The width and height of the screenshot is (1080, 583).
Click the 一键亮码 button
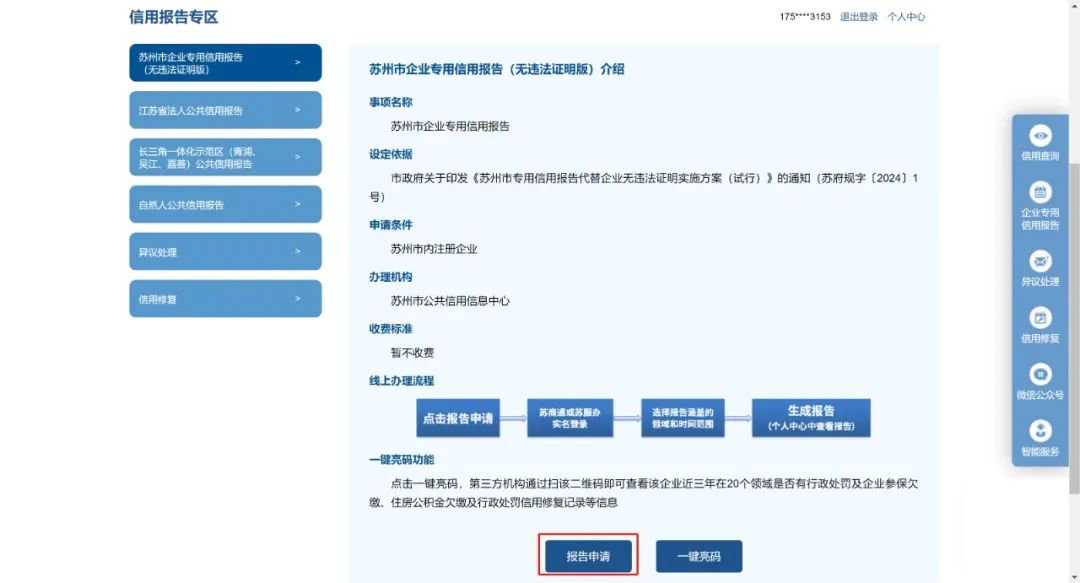tap(698, 556)
